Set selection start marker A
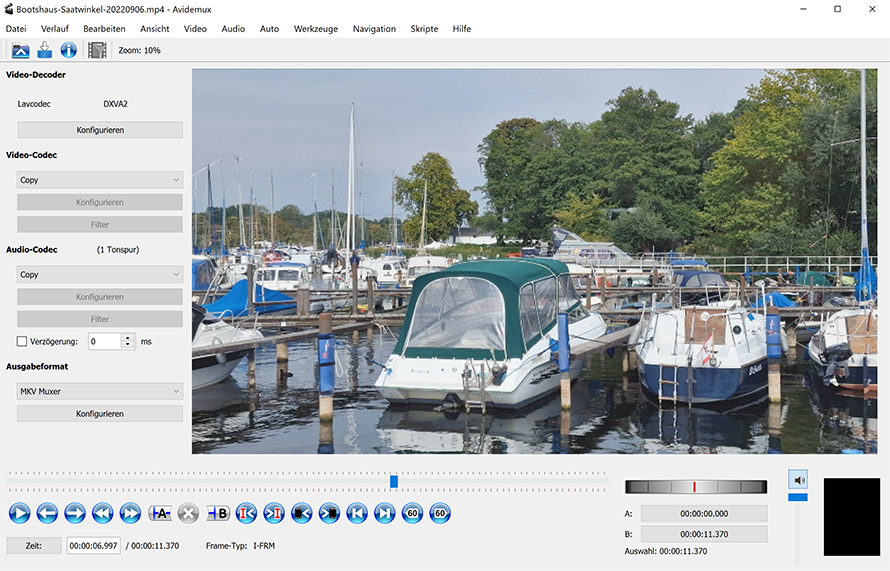Viewport: 890px width, 571px height. 160,513
